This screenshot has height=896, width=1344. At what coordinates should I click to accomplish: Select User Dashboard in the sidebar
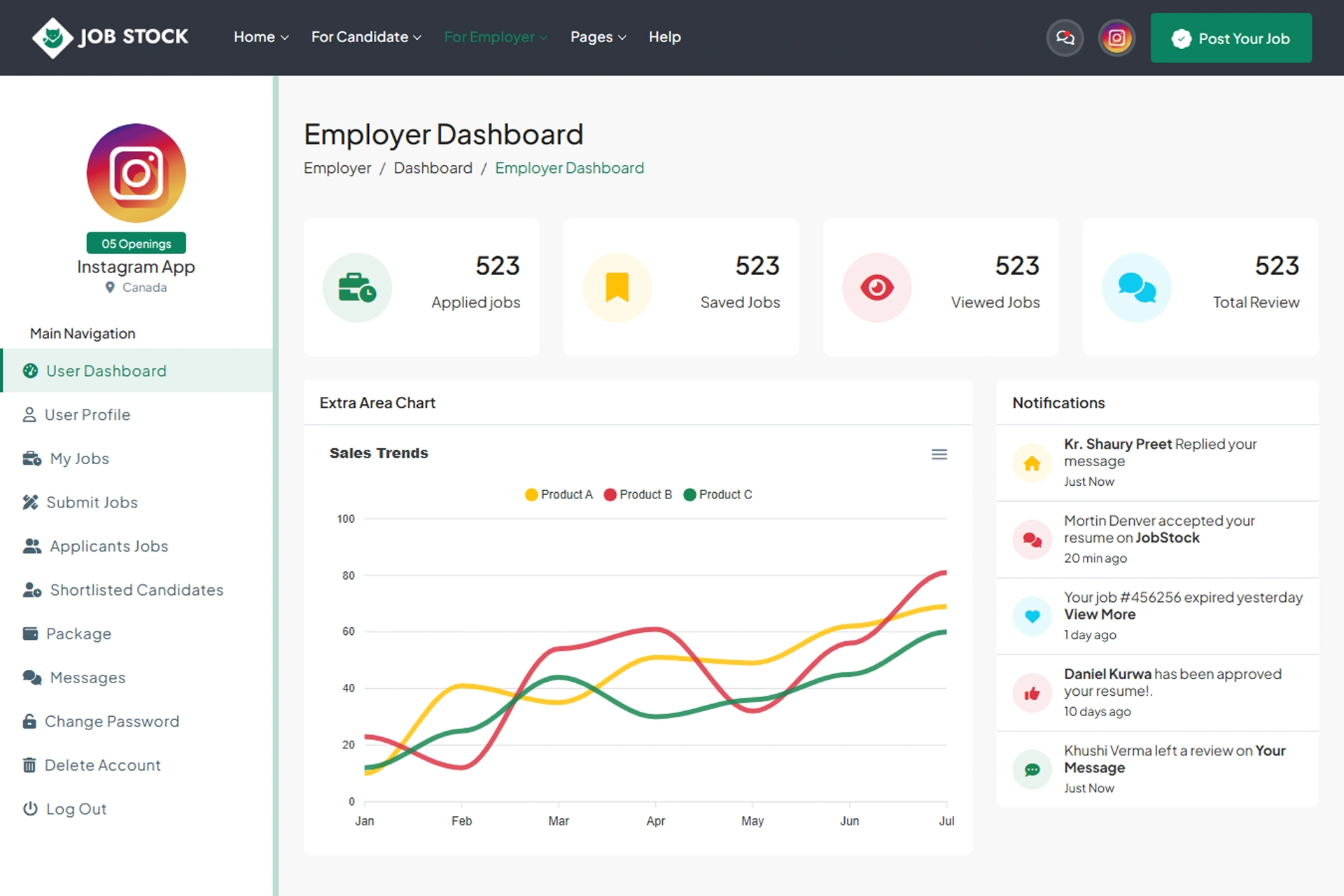138,371
